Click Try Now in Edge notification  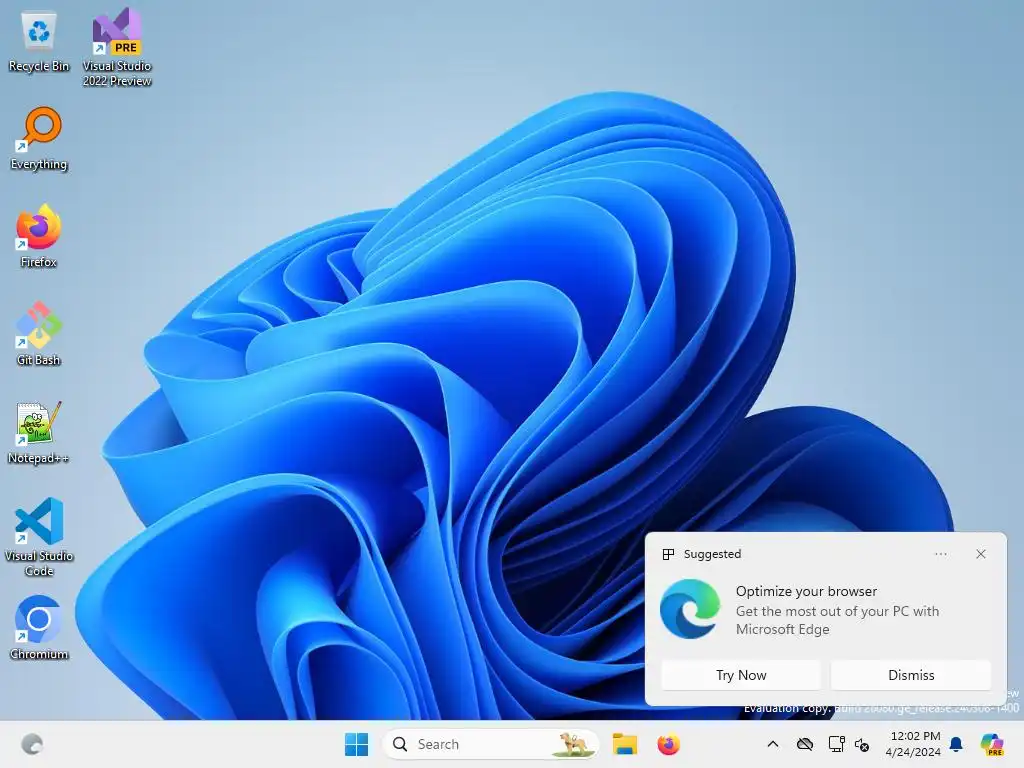click(741, 675)
